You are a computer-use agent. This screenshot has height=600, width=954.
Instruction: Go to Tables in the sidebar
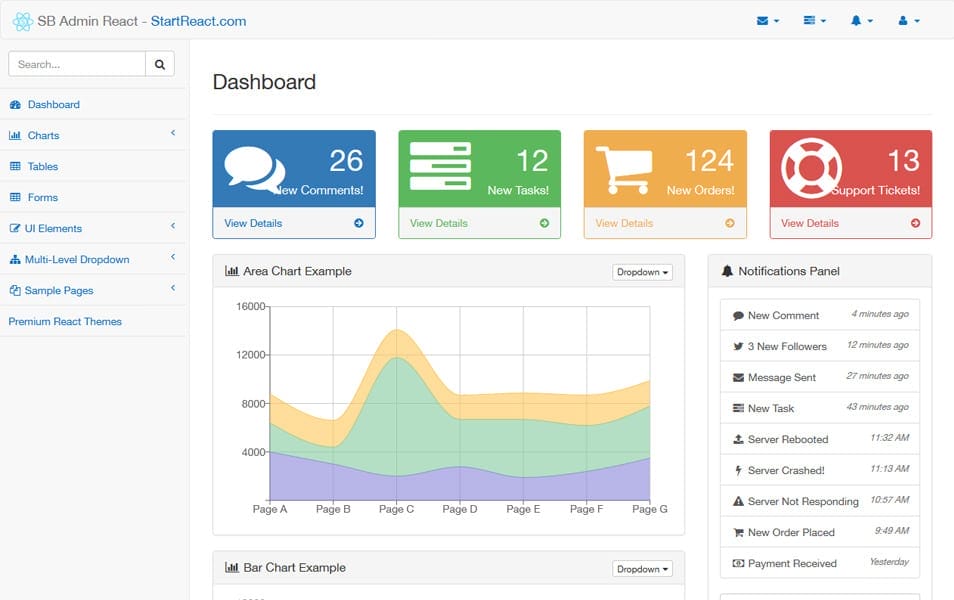(42, 166)
